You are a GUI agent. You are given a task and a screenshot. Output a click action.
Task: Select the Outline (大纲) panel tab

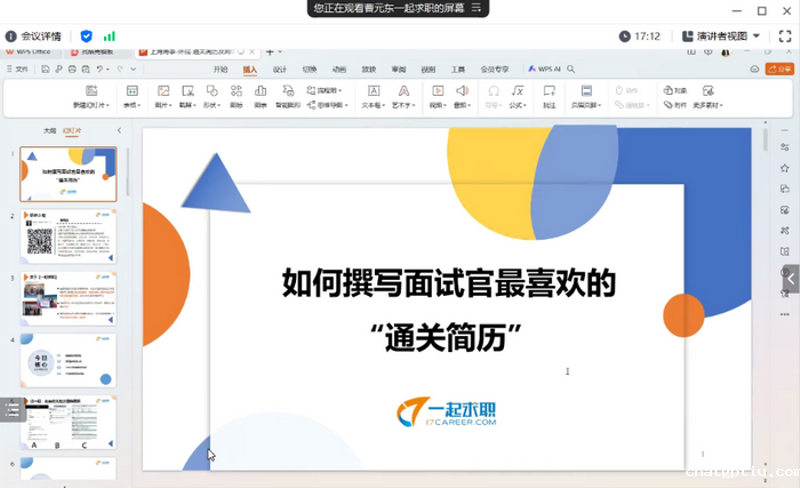point(49,131)
